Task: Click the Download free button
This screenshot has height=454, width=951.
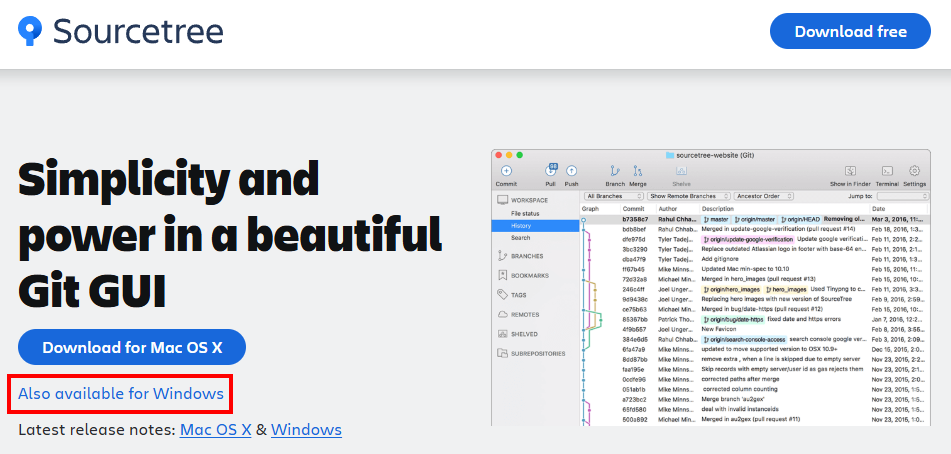Action: coord(850,32)
